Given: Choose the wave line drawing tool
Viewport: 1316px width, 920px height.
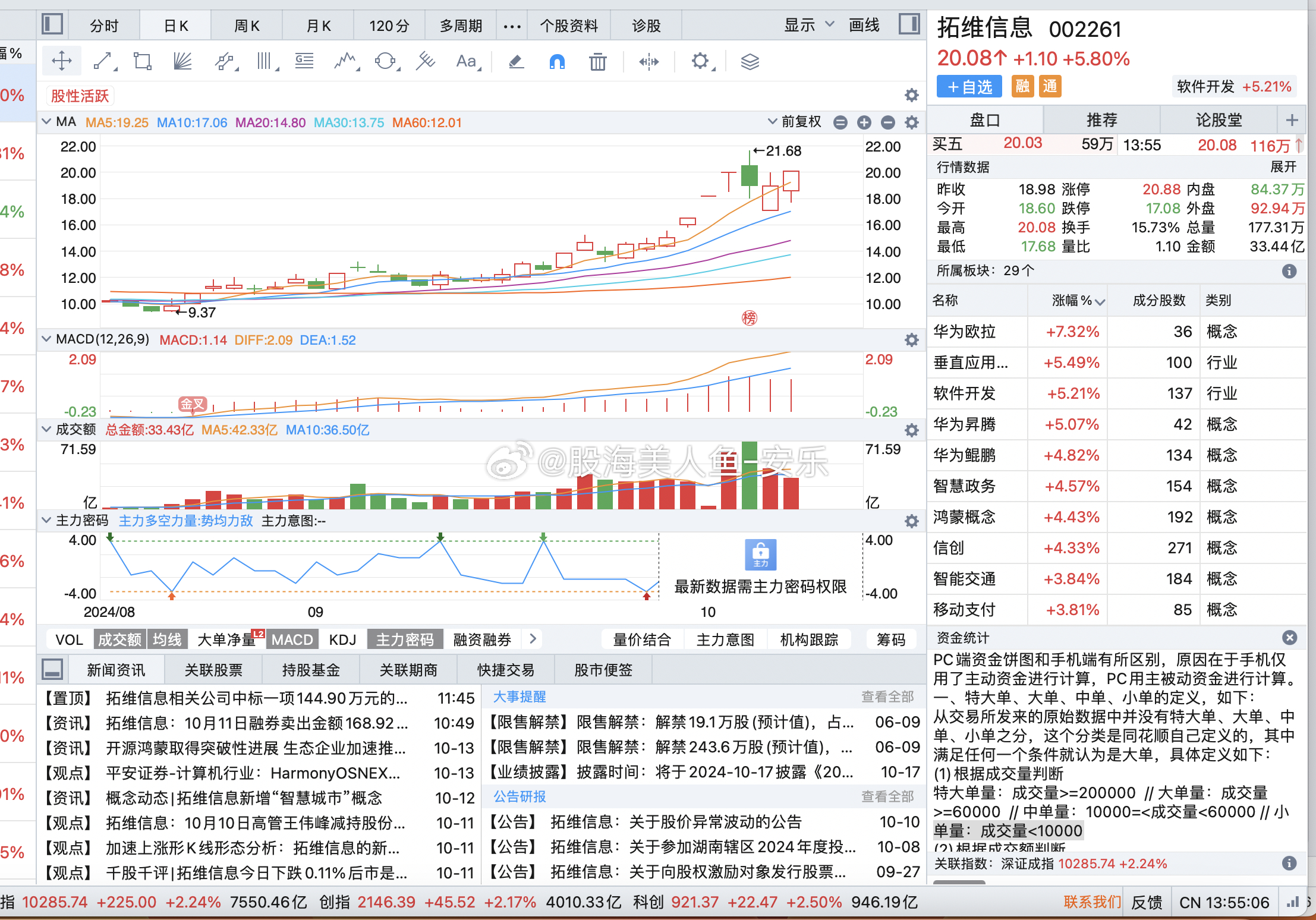Looking at the screenshot, I should tap(345, 61).
